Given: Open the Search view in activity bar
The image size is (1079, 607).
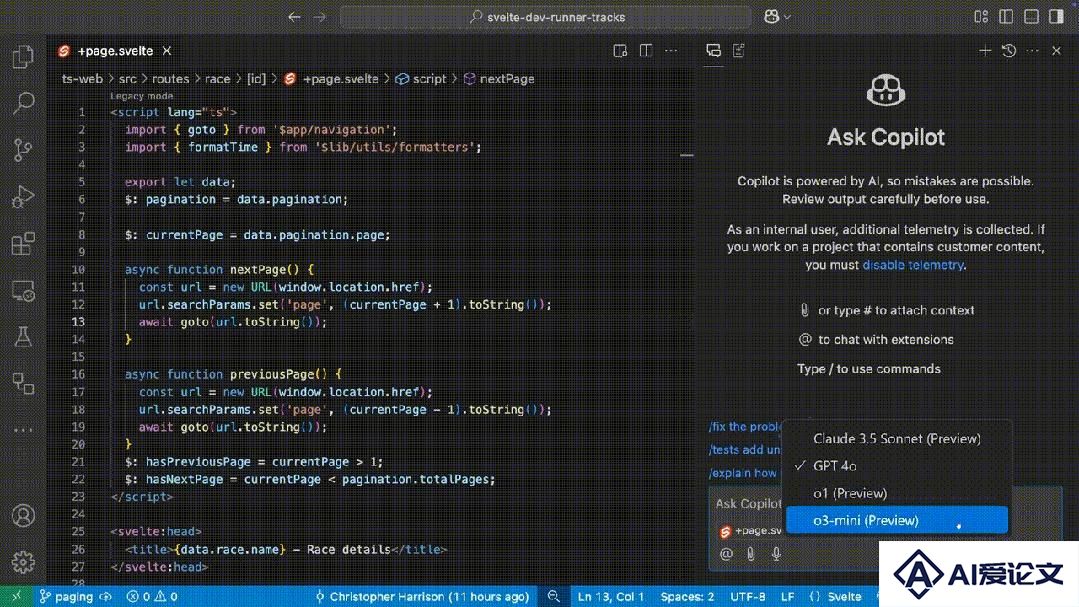Looking at the screenshot, I should 23,103.
